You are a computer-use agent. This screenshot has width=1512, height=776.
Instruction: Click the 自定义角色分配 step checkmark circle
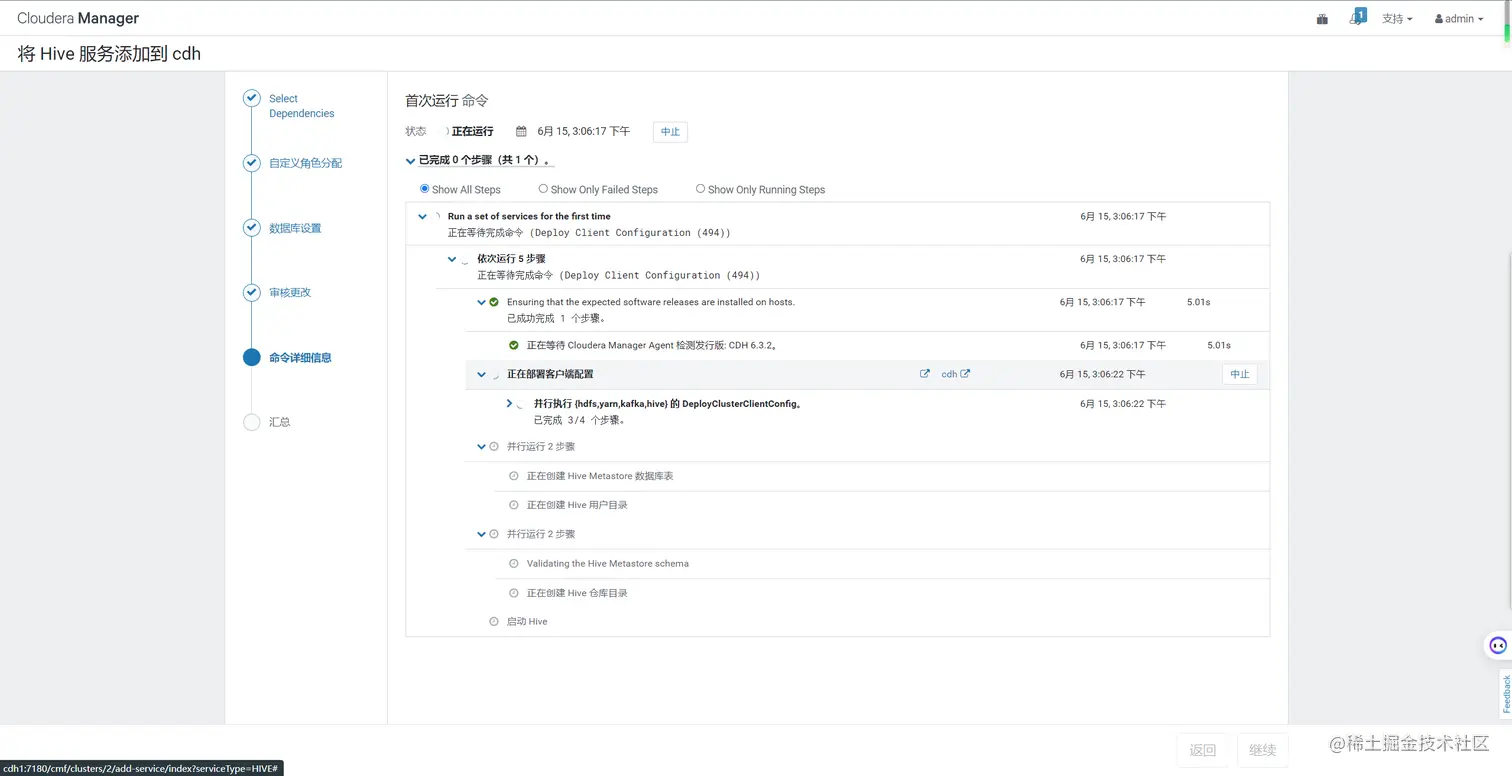(252, 163)
